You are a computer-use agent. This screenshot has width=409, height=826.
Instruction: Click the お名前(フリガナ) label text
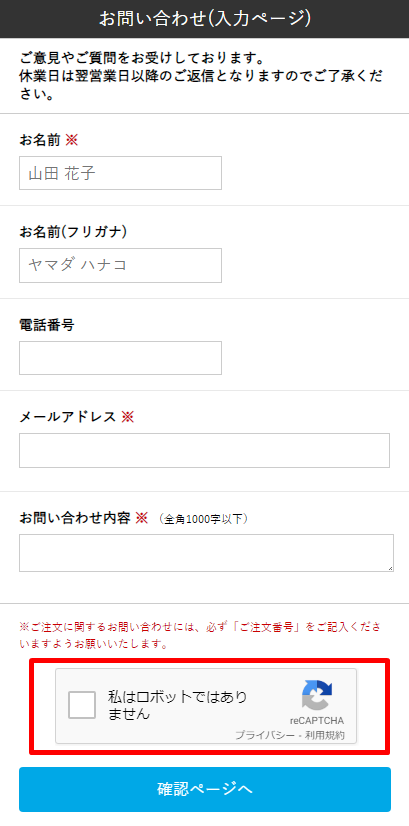click(x=73, y=232)
